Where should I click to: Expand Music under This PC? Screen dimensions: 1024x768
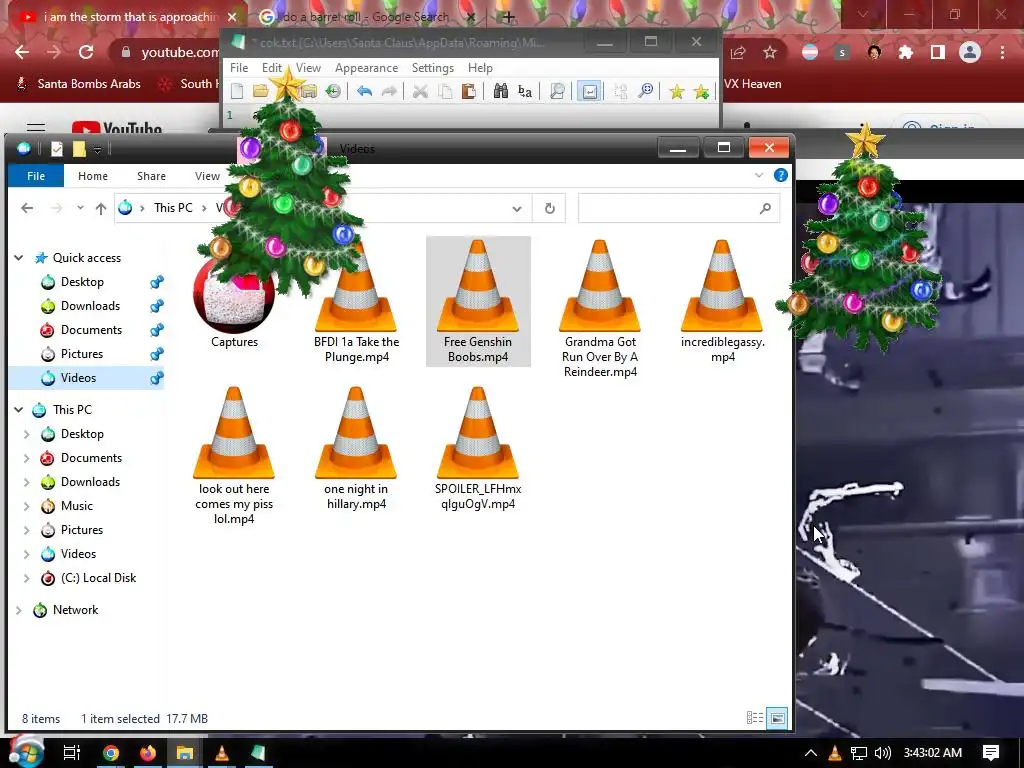[x=27, y=506]
